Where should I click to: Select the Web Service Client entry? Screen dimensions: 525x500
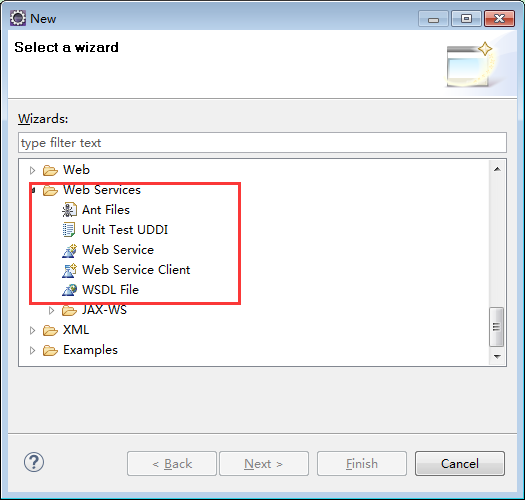(136, 270)
